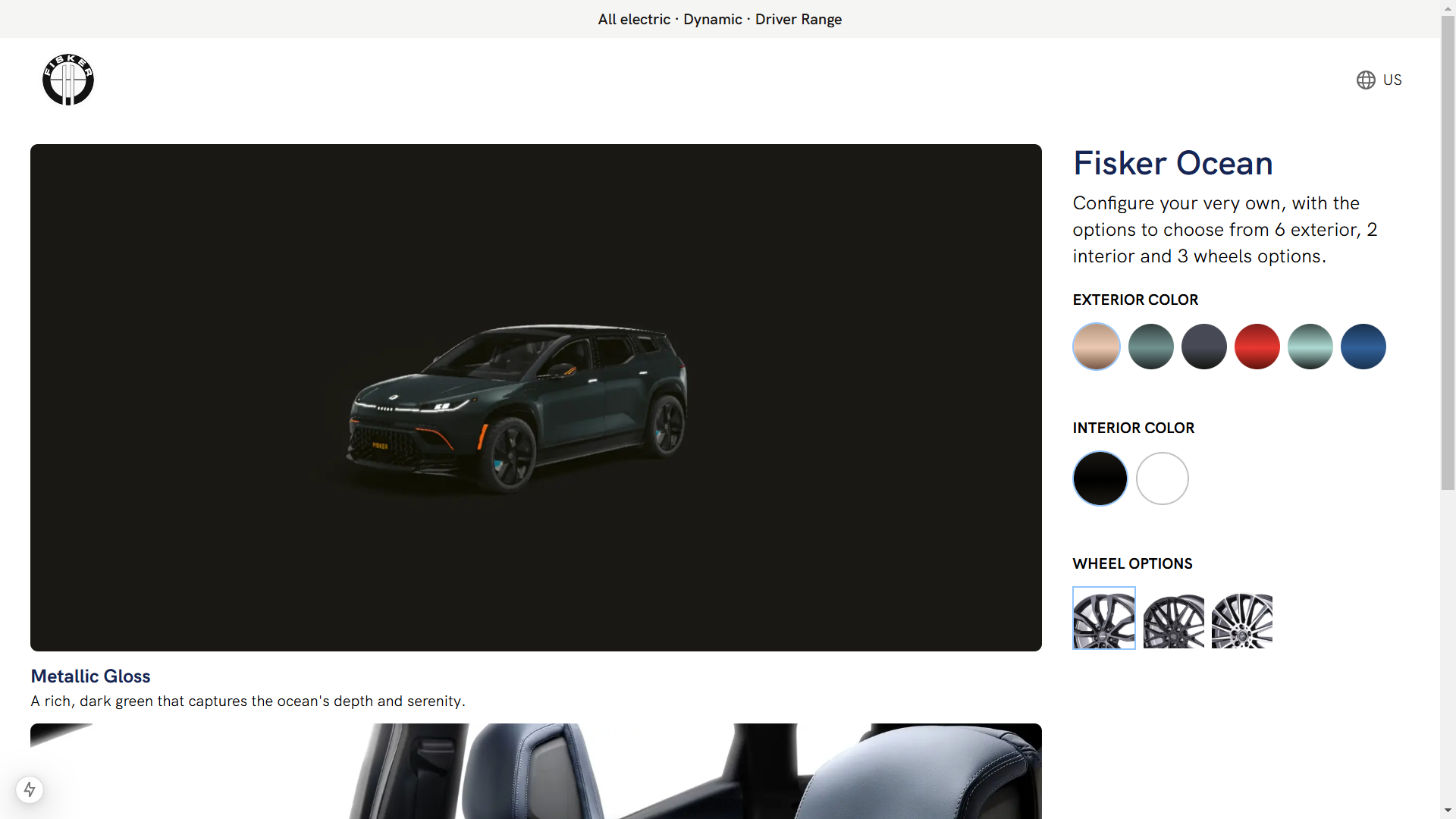Screen dimensions: 1456x819
Task: Select the dark green exterior color
Action: (1151, 347)
